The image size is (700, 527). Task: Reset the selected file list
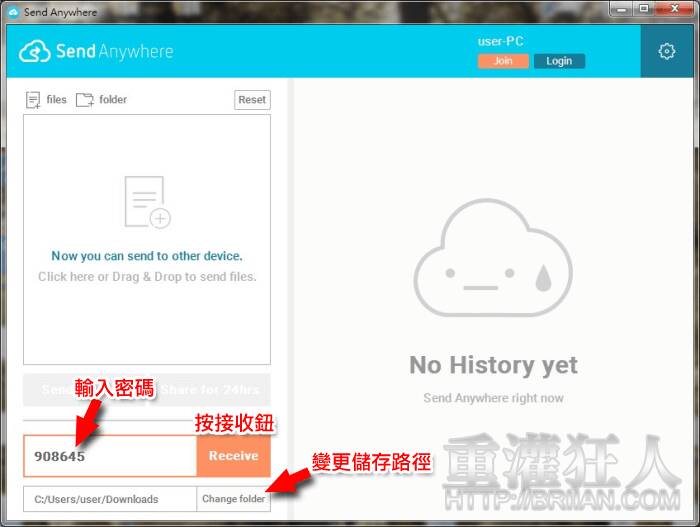(252, 100)
